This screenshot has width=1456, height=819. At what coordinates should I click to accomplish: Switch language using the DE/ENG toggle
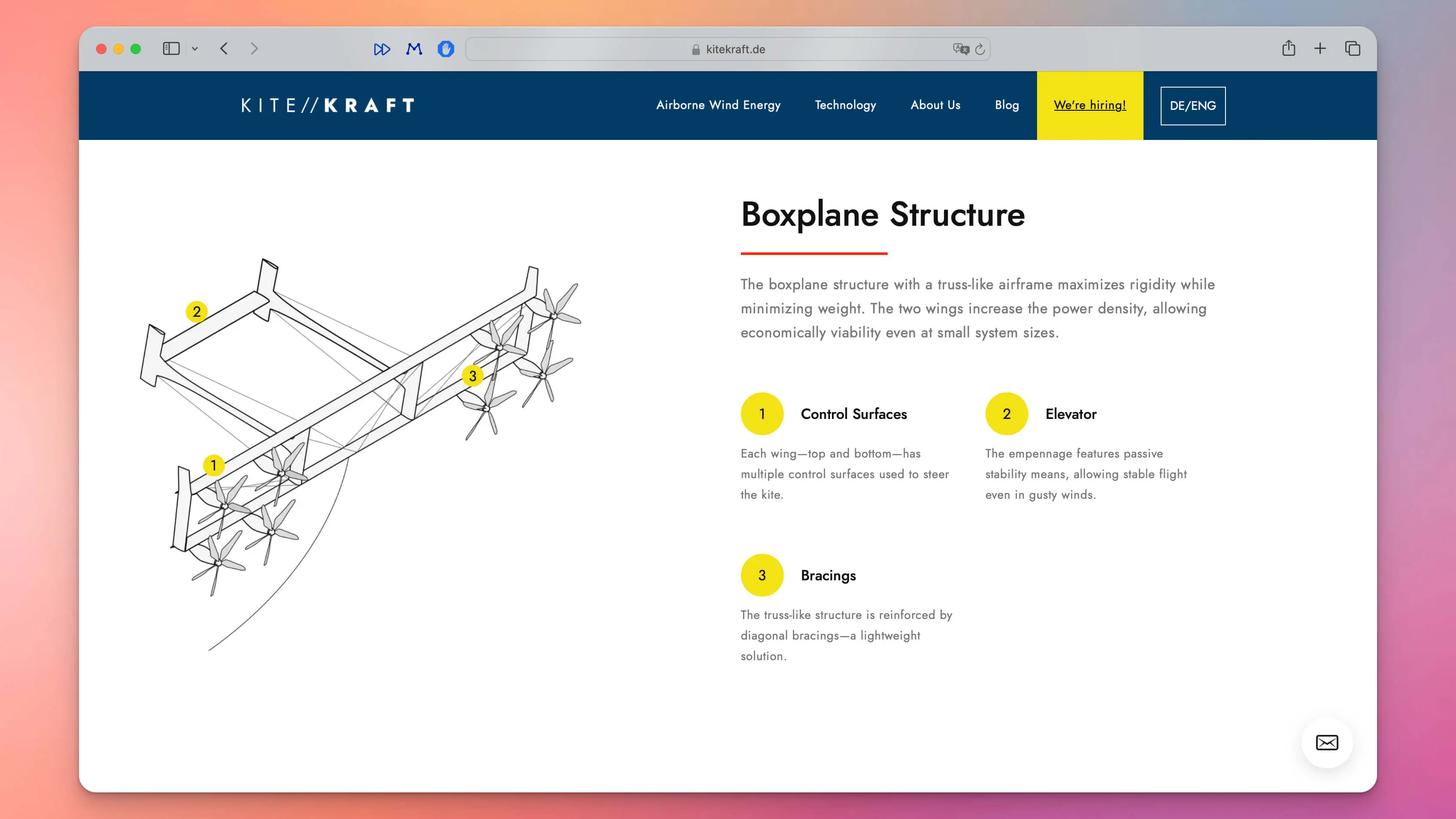coord(1192,105)
